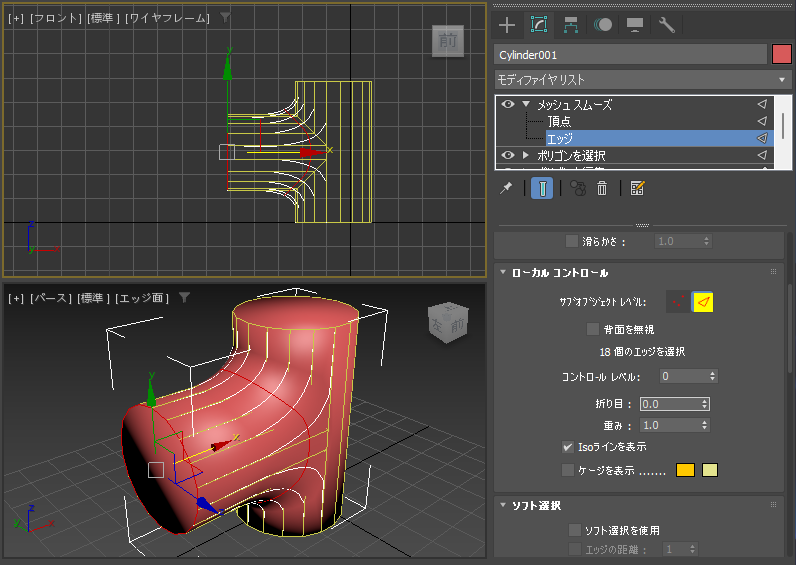This screenshot has height=565, width=796.
Task: Collapse the メッシュ スムーズ modifier tree
Action: [526, 104]
